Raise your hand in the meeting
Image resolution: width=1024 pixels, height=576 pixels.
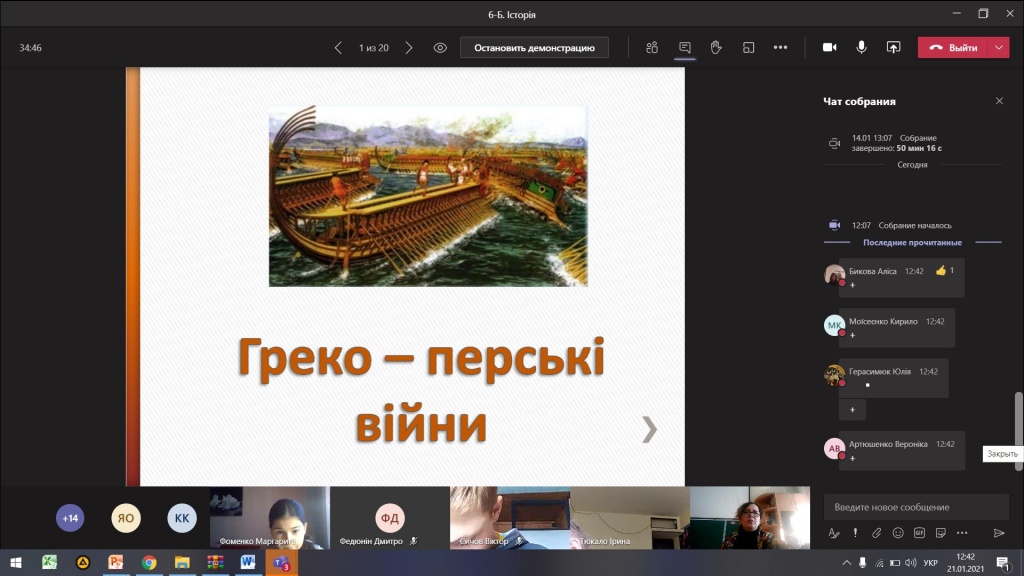point(716,48)
